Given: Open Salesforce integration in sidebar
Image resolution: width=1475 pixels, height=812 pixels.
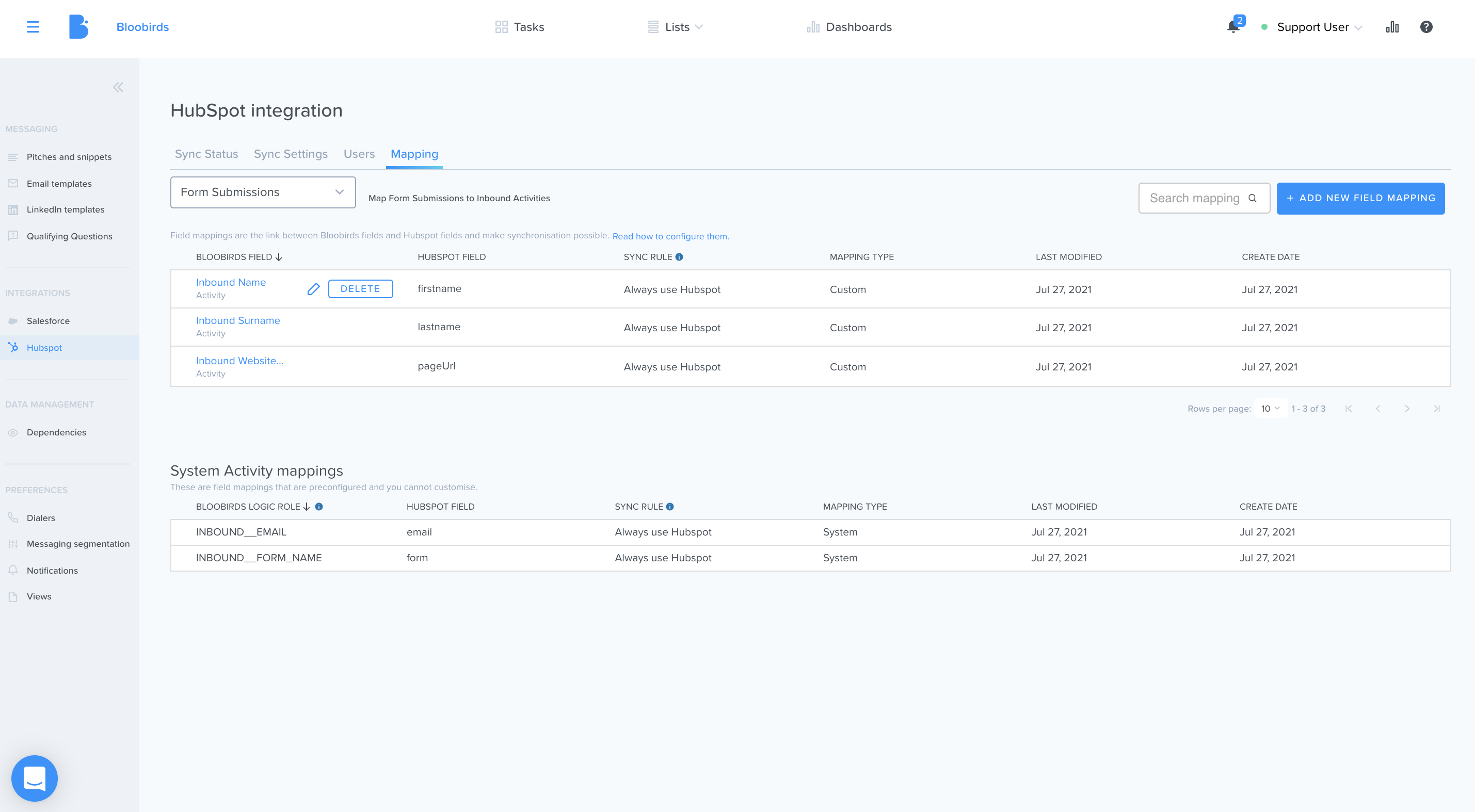Looking at the screenshot, I should click(48, 321).
